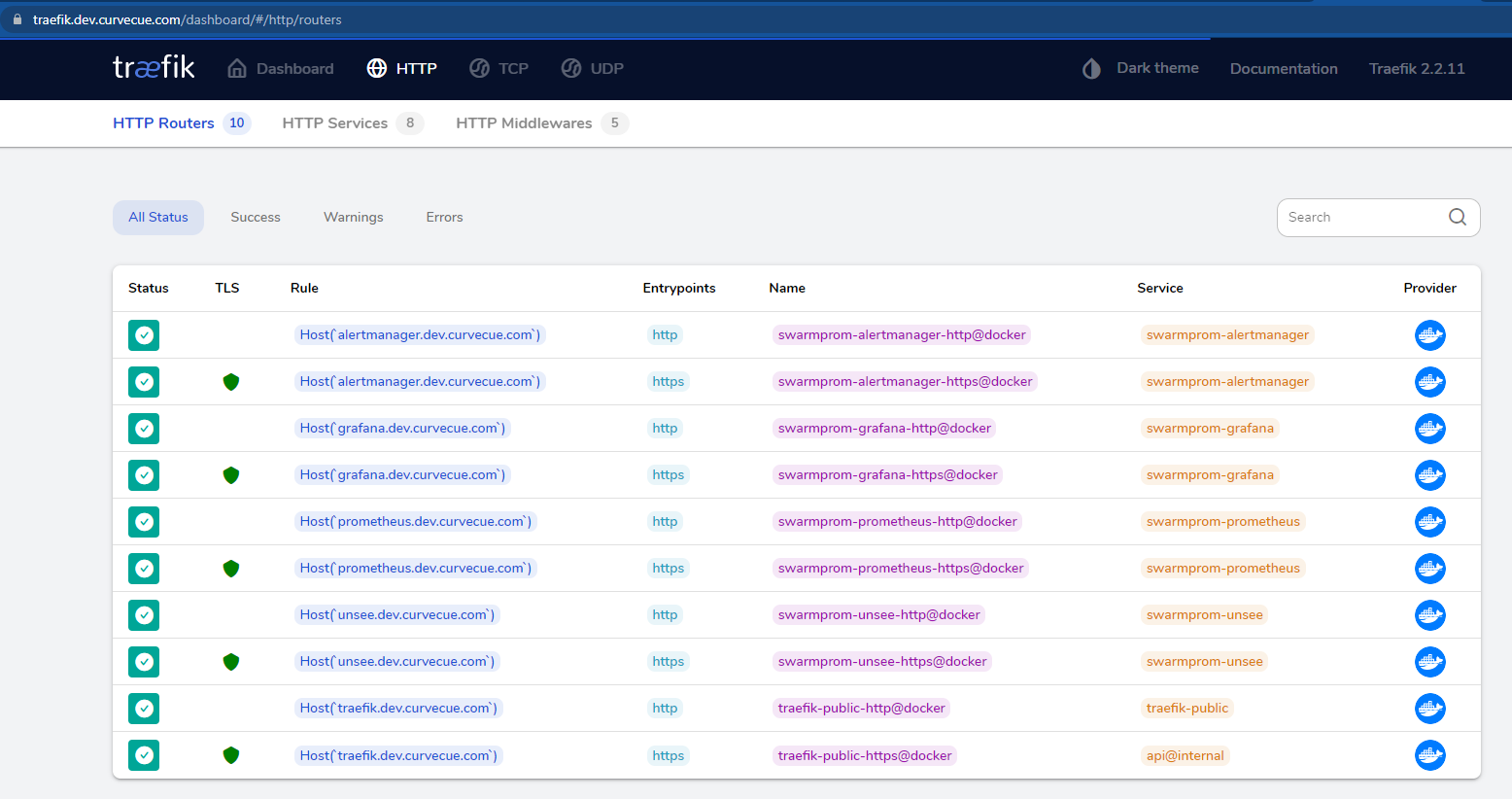Click rule Host(`prometheus.dev.curvecue.com`) on https row

(x=416, y=569)
